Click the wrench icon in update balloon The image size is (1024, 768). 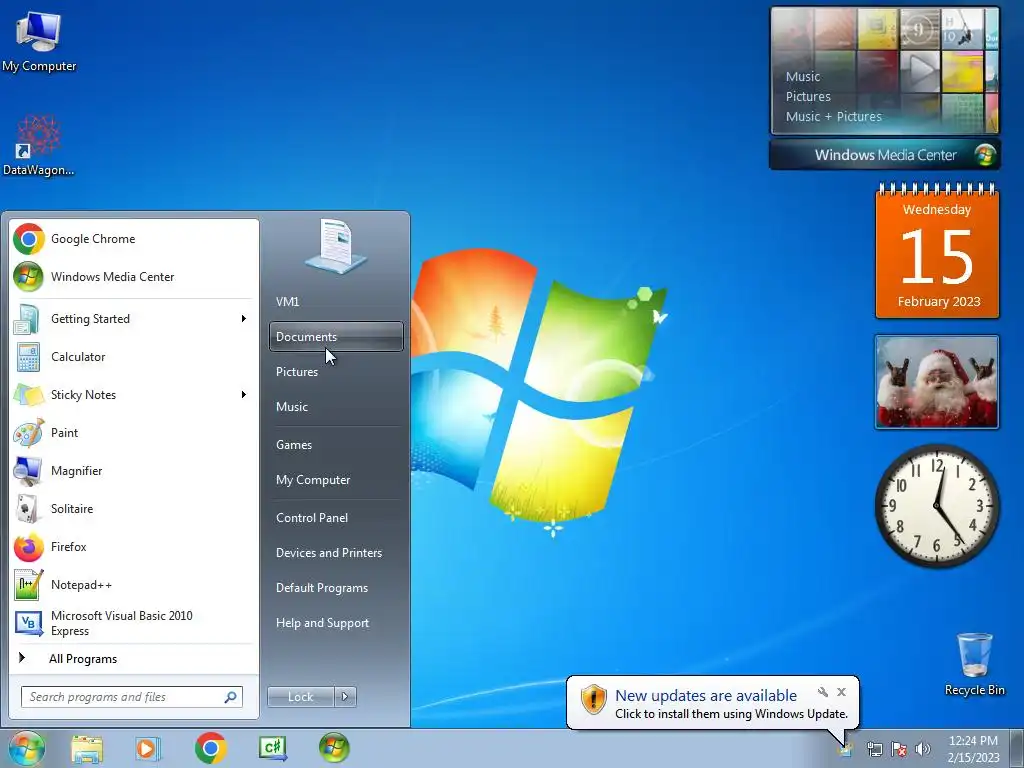[x=823, y=692]
